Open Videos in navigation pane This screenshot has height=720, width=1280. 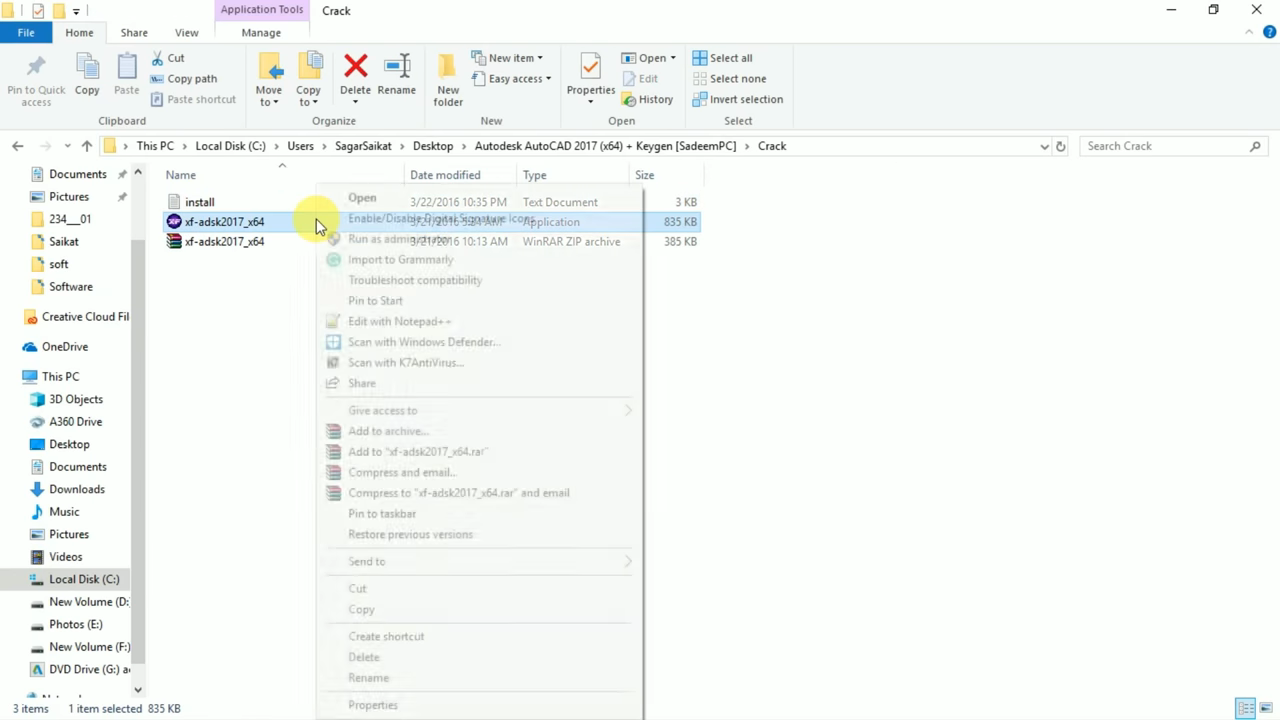tap(66, 556)
